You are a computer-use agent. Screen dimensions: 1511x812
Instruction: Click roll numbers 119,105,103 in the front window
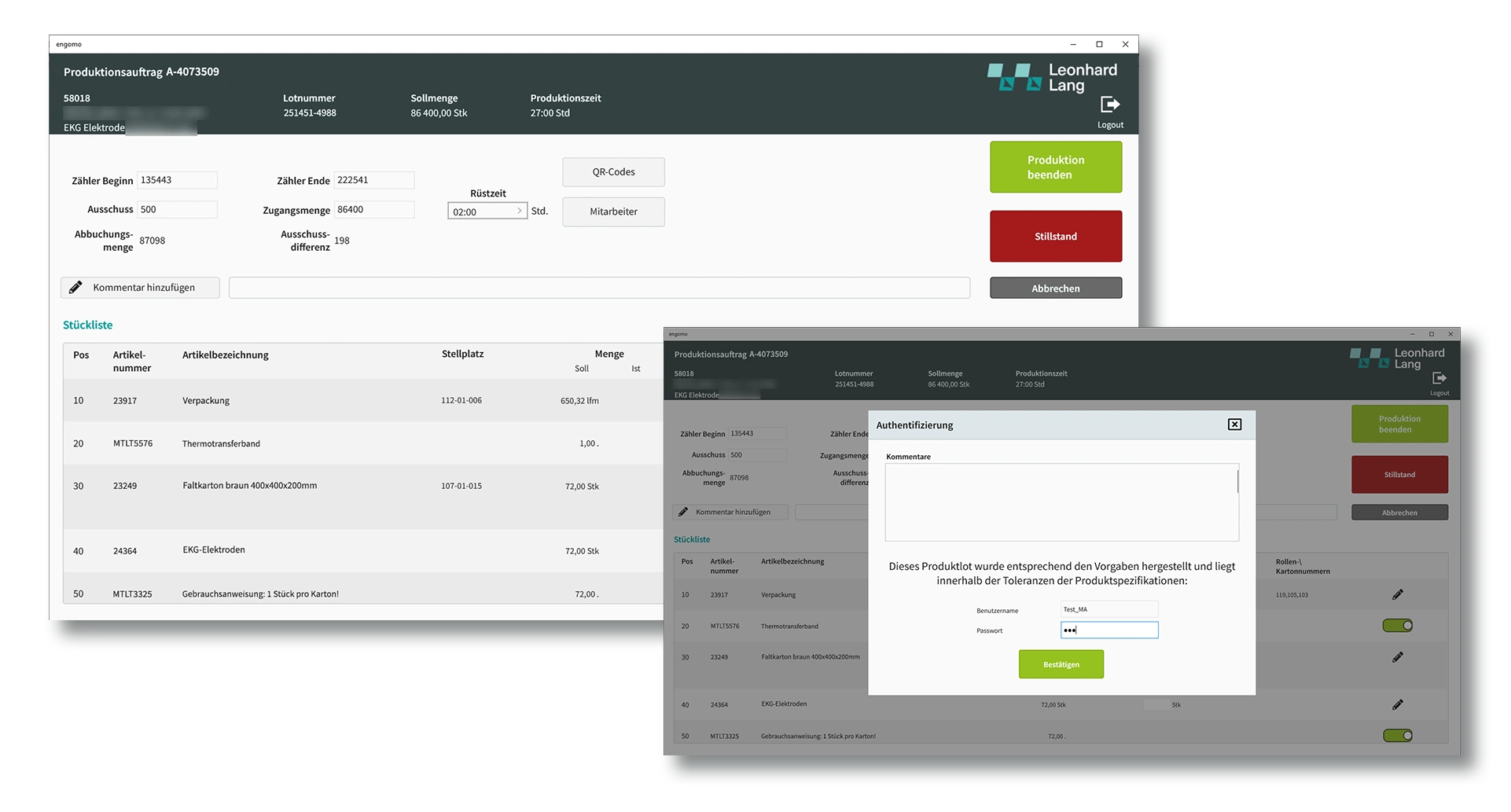point(1292,595)
